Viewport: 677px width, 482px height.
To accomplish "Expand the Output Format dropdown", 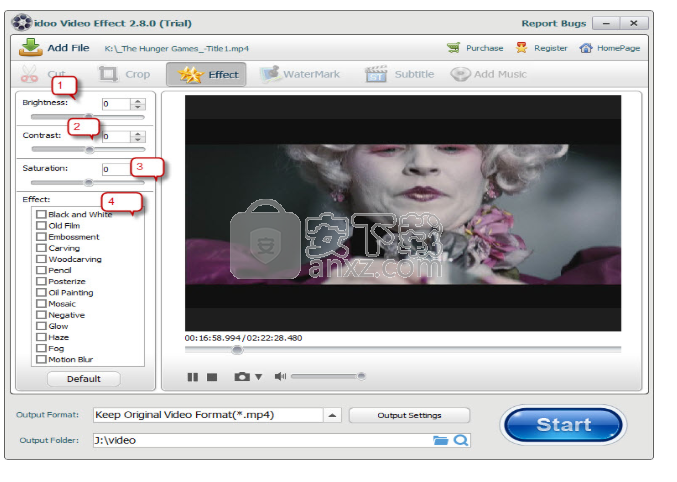I will click(333, 415).
